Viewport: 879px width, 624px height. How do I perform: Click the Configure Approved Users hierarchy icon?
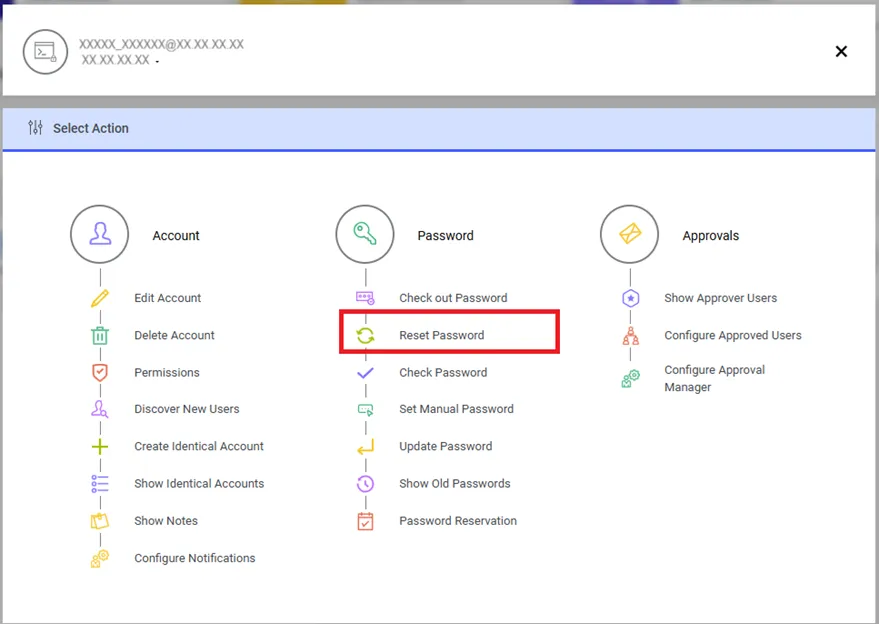point(631,335)
